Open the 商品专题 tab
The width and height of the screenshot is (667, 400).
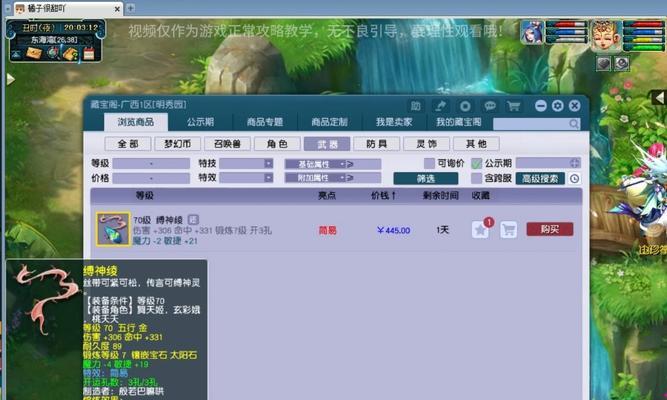(x=265, y=122)
